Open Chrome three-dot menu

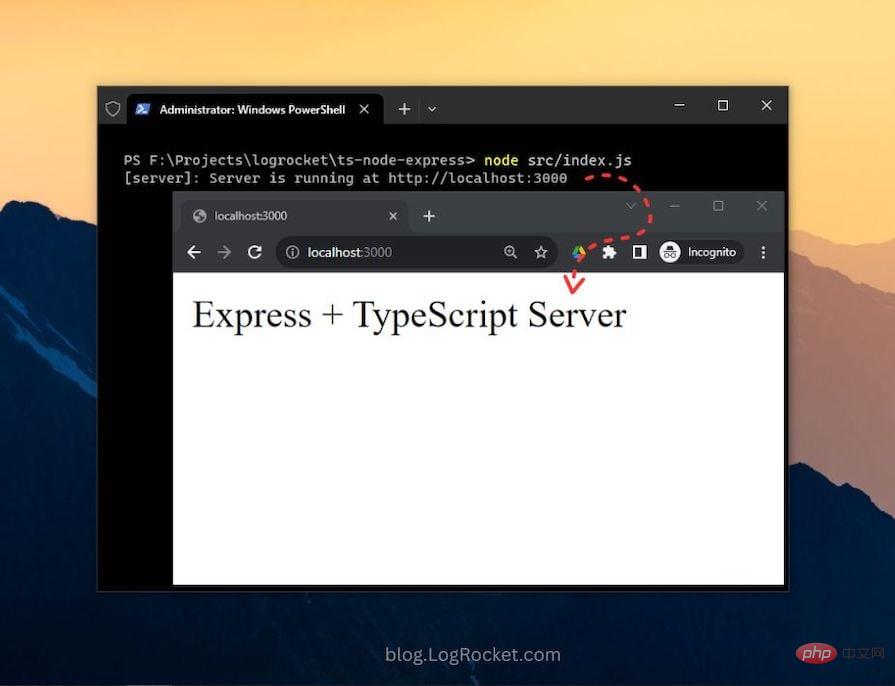point(763,252)
